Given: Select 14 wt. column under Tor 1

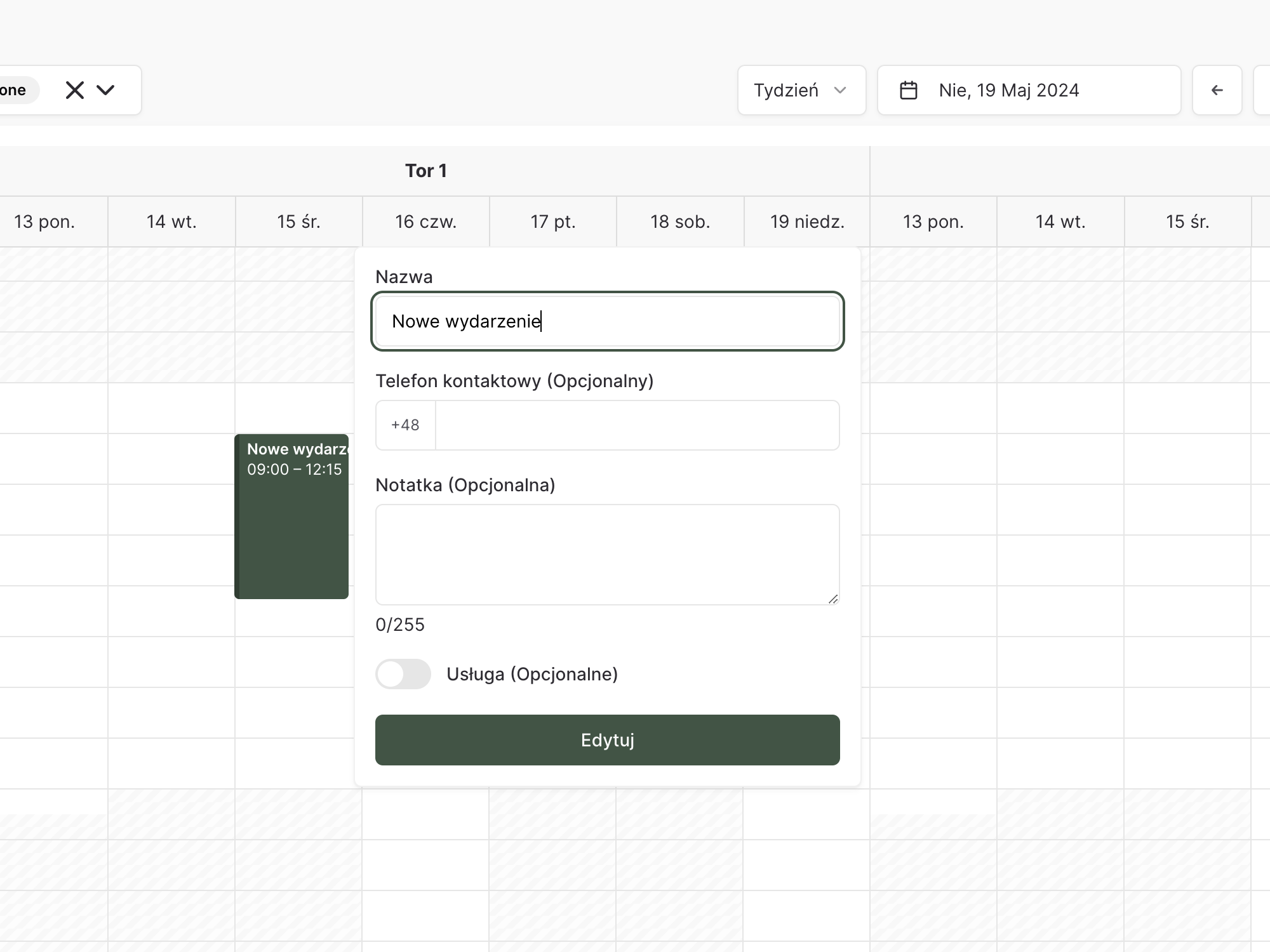Looking at the screenshot, I should [x=171, y=221].
